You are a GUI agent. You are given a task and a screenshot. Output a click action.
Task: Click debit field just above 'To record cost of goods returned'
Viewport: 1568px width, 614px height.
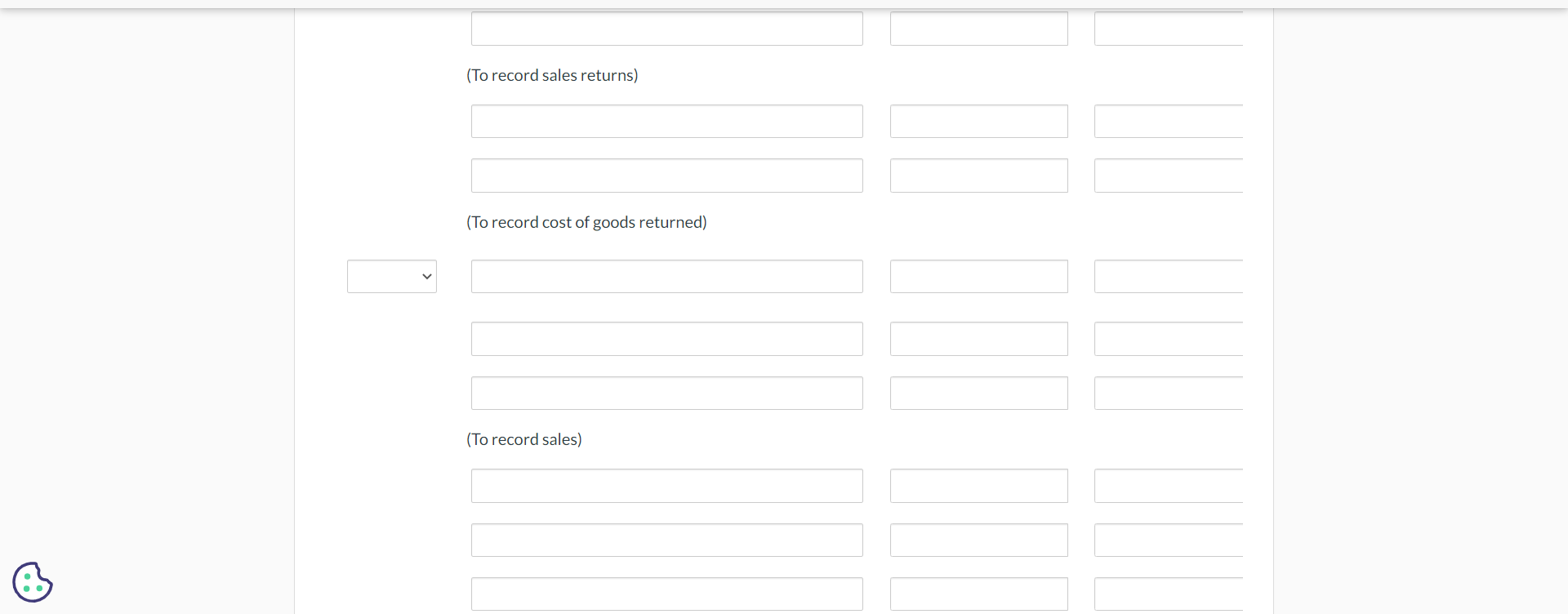[978, 176]
